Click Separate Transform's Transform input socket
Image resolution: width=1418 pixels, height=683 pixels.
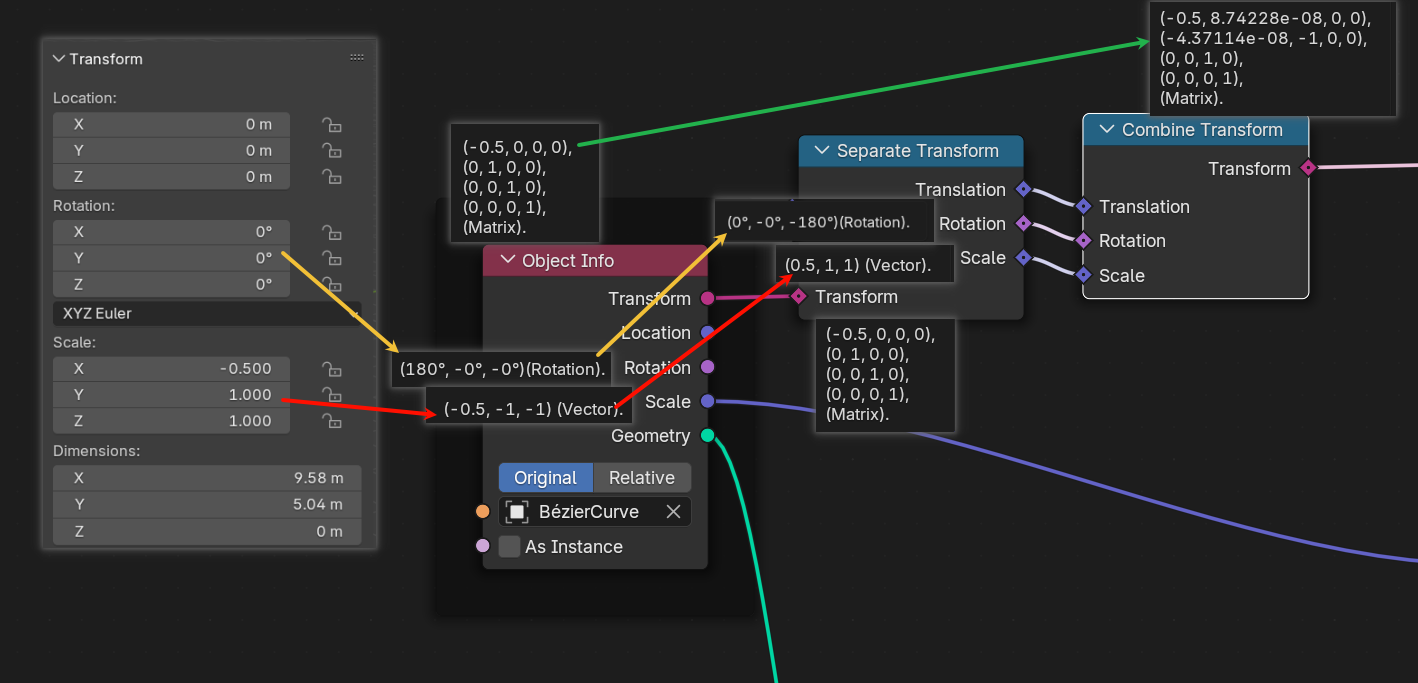pos(798,296)
